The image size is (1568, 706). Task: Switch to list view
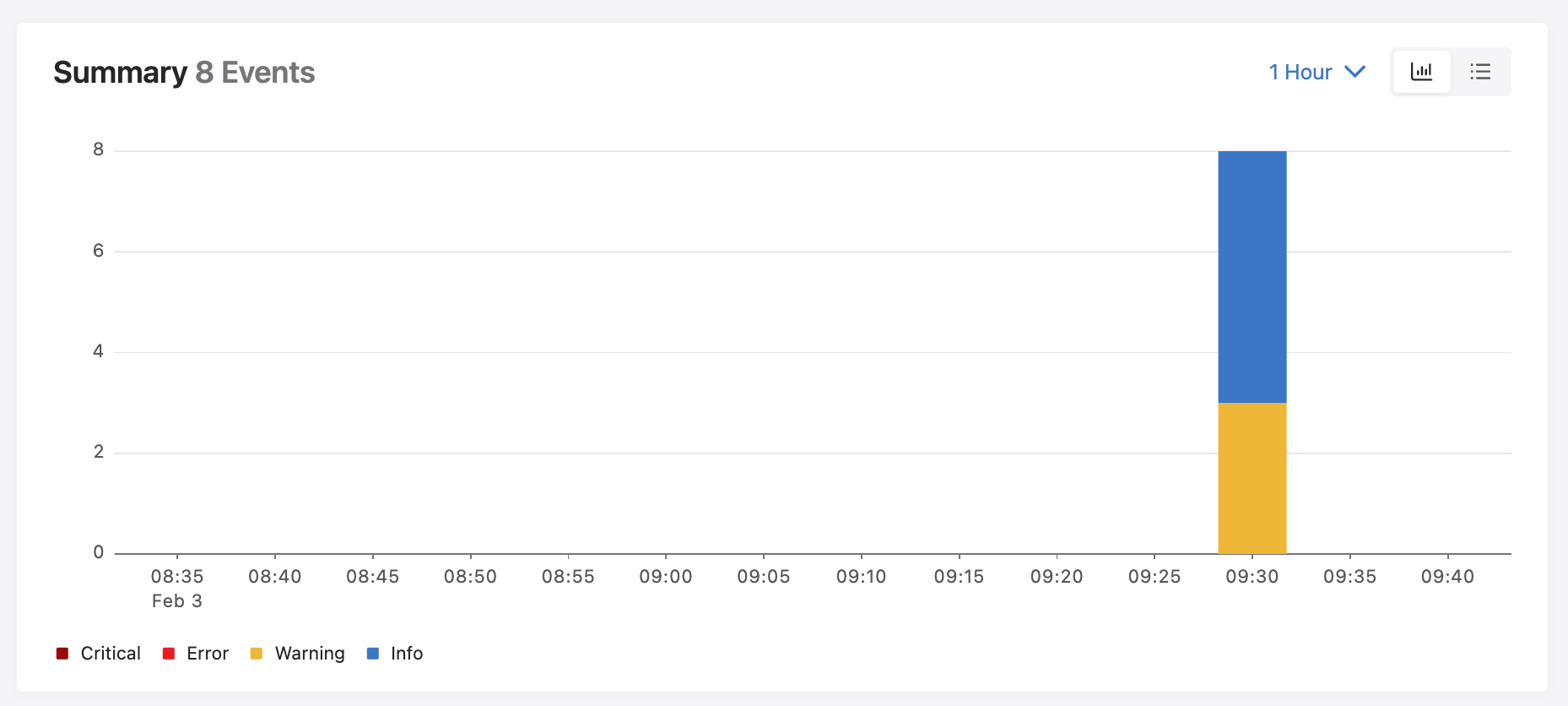(x=1480, y=72)
